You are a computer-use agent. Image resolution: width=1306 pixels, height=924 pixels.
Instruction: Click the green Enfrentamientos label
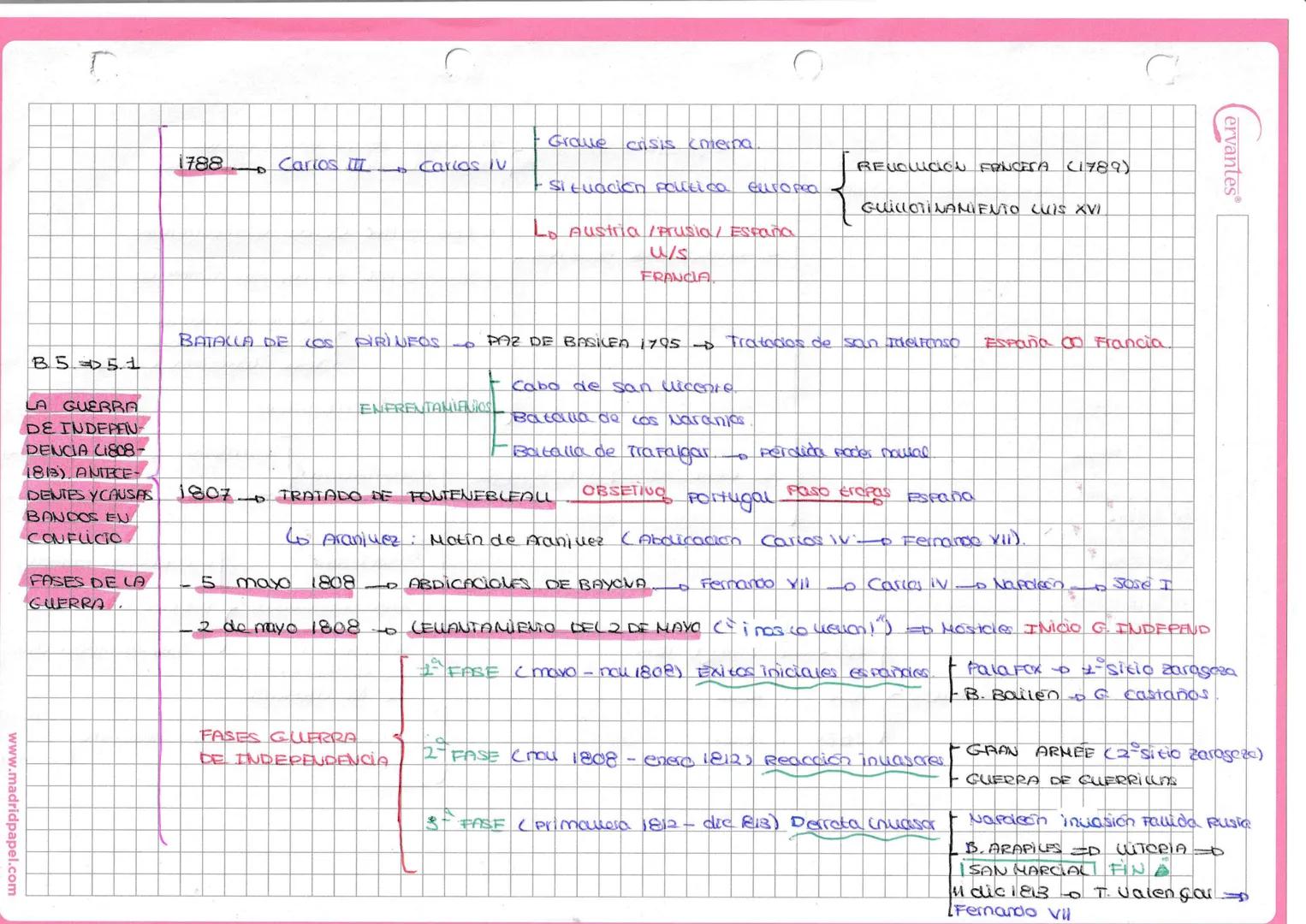pos(425,408)
